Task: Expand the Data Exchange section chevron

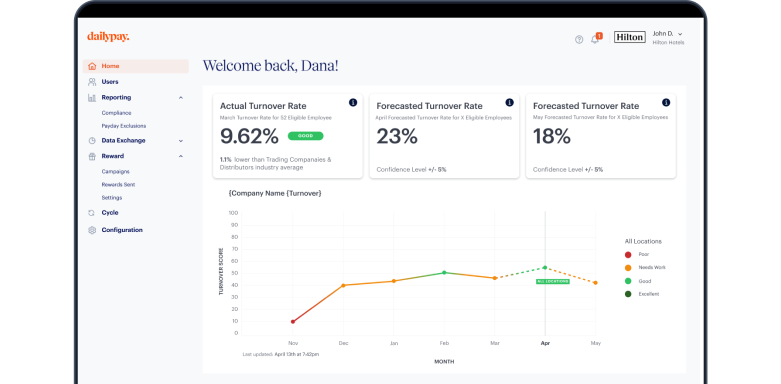Action: (x=181, y=141)
